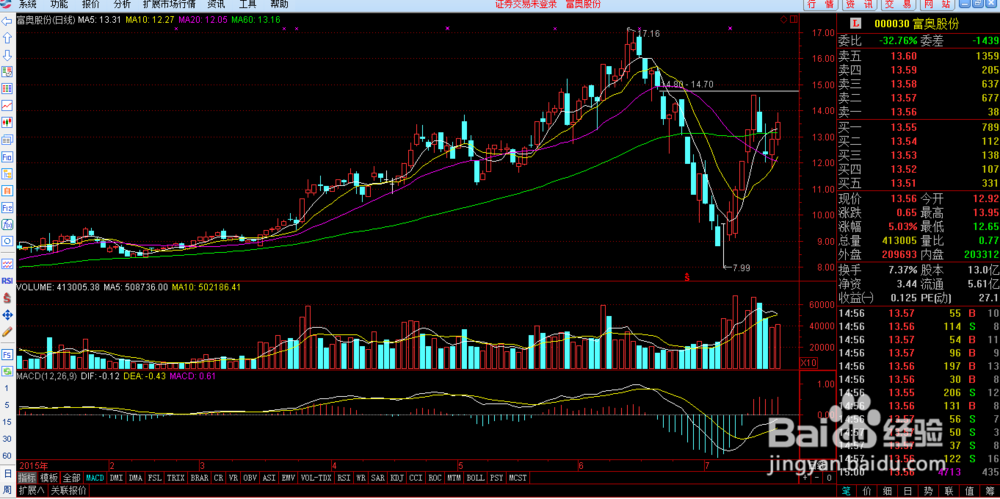The image size is (1000, 499).
Task: Select the 指标 tab at bottom
Action: [27, 477]
